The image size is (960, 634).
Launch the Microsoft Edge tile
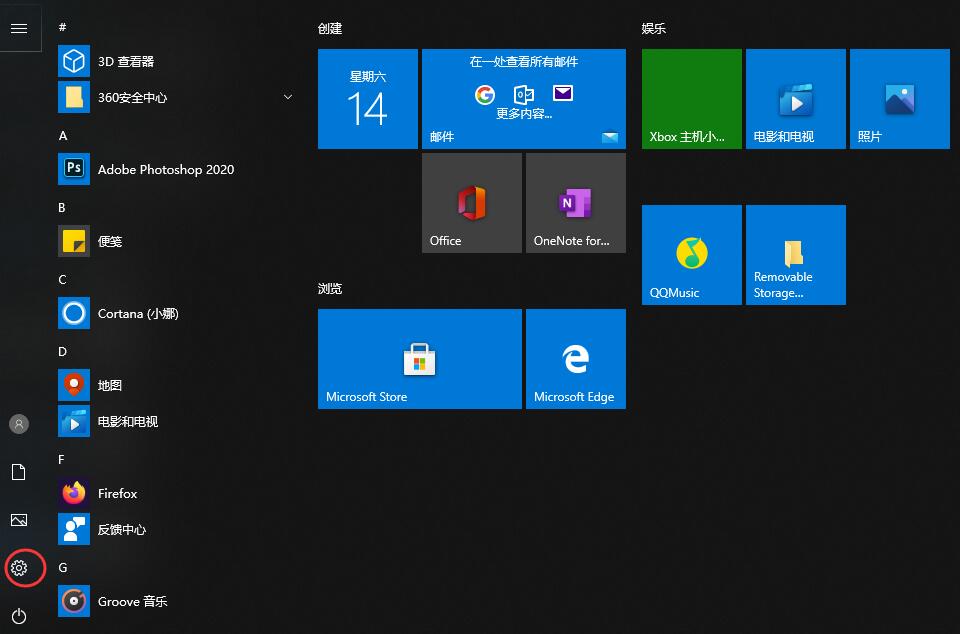[x=576, y=359]
